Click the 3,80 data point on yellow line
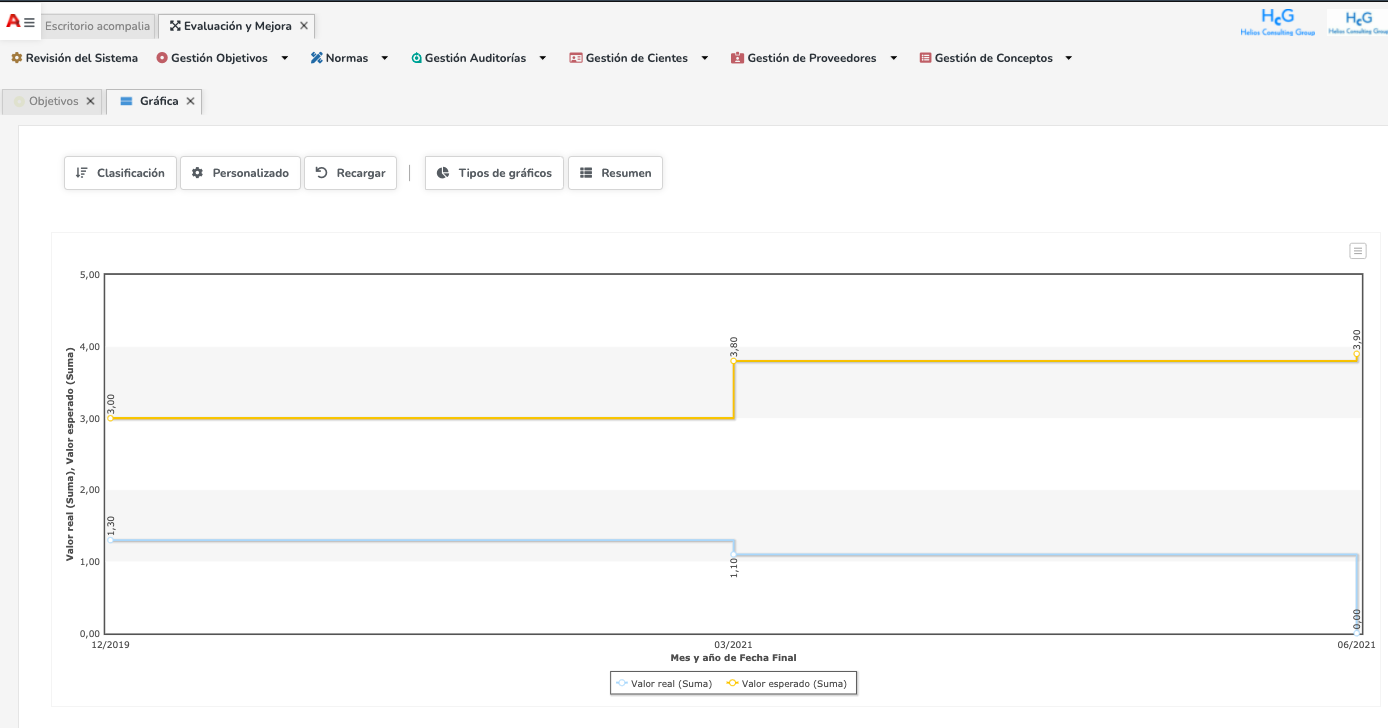1388x728 pixels. (734, 361)
